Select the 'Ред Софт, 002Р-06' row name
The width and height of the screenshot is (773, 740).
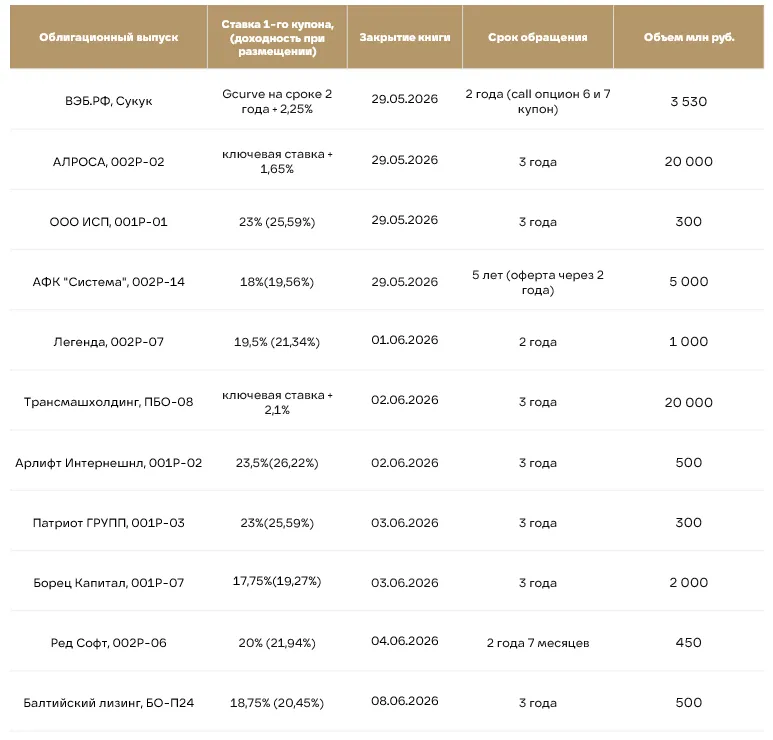(108, 643)
